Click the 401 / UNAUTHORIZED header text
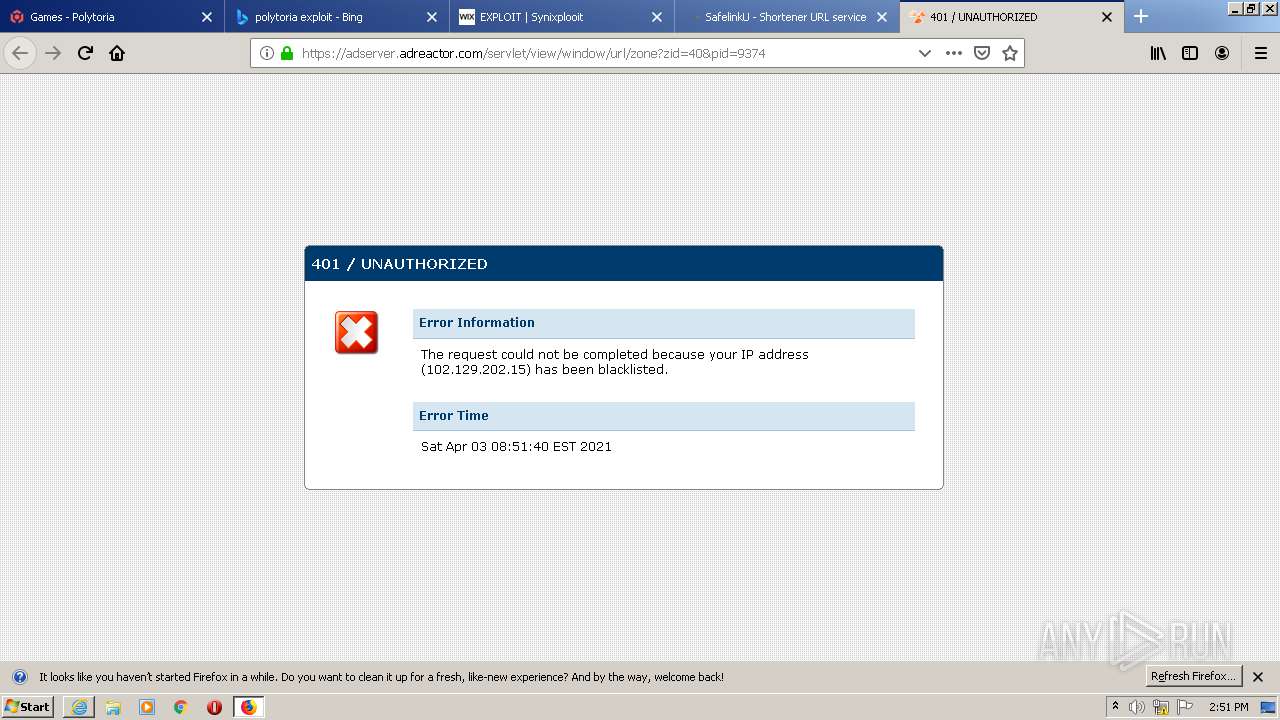 click(x=399, y=264)
